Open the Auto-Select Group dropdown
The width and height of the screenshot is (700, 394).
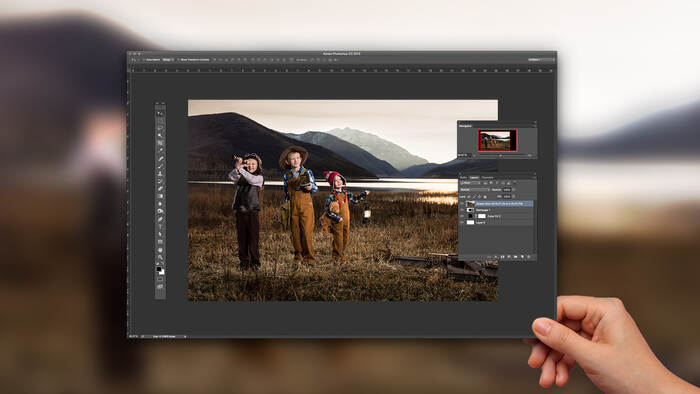167,59
